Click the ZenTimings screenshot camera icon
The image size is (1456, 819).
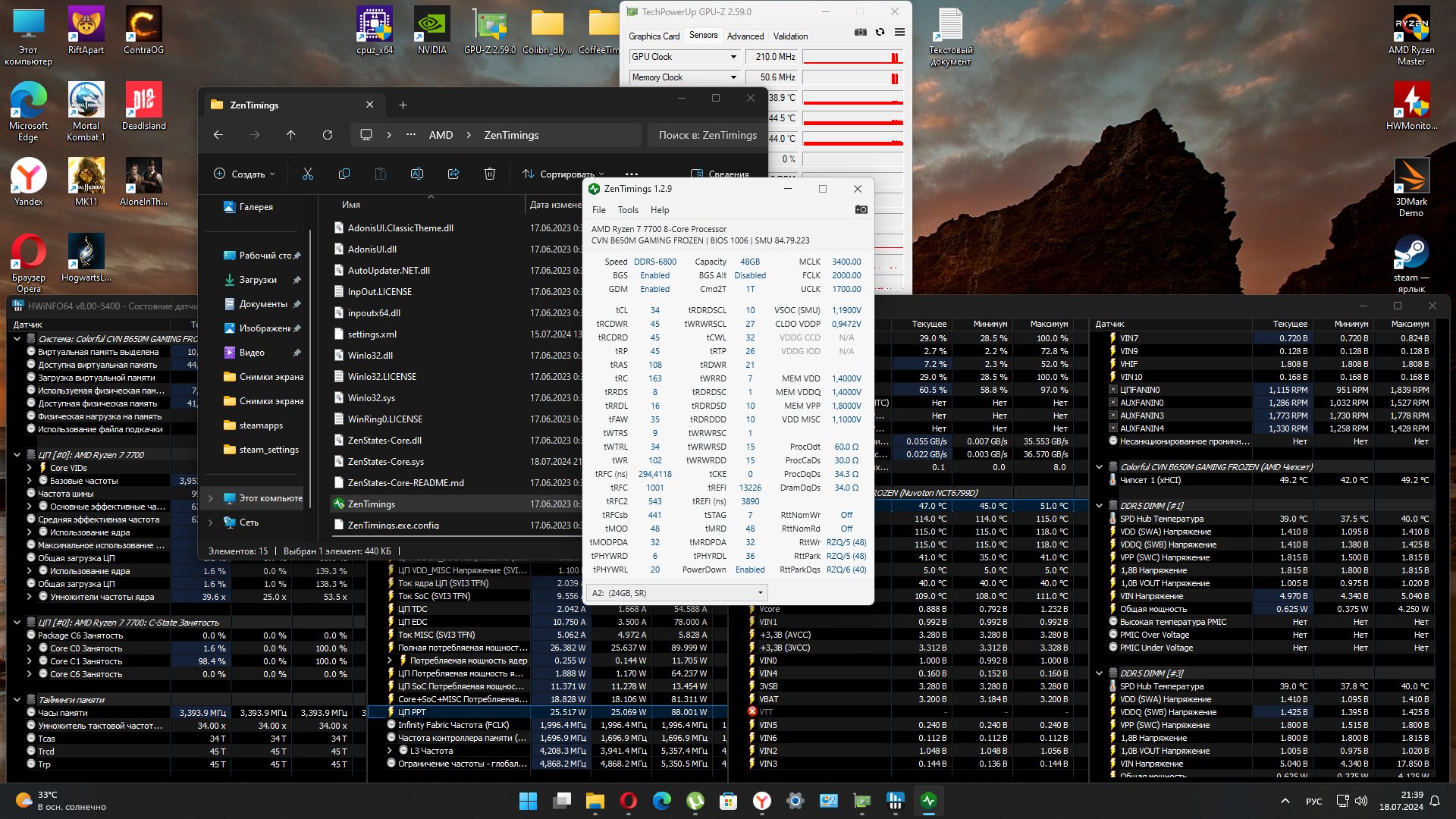click(861, 210)
